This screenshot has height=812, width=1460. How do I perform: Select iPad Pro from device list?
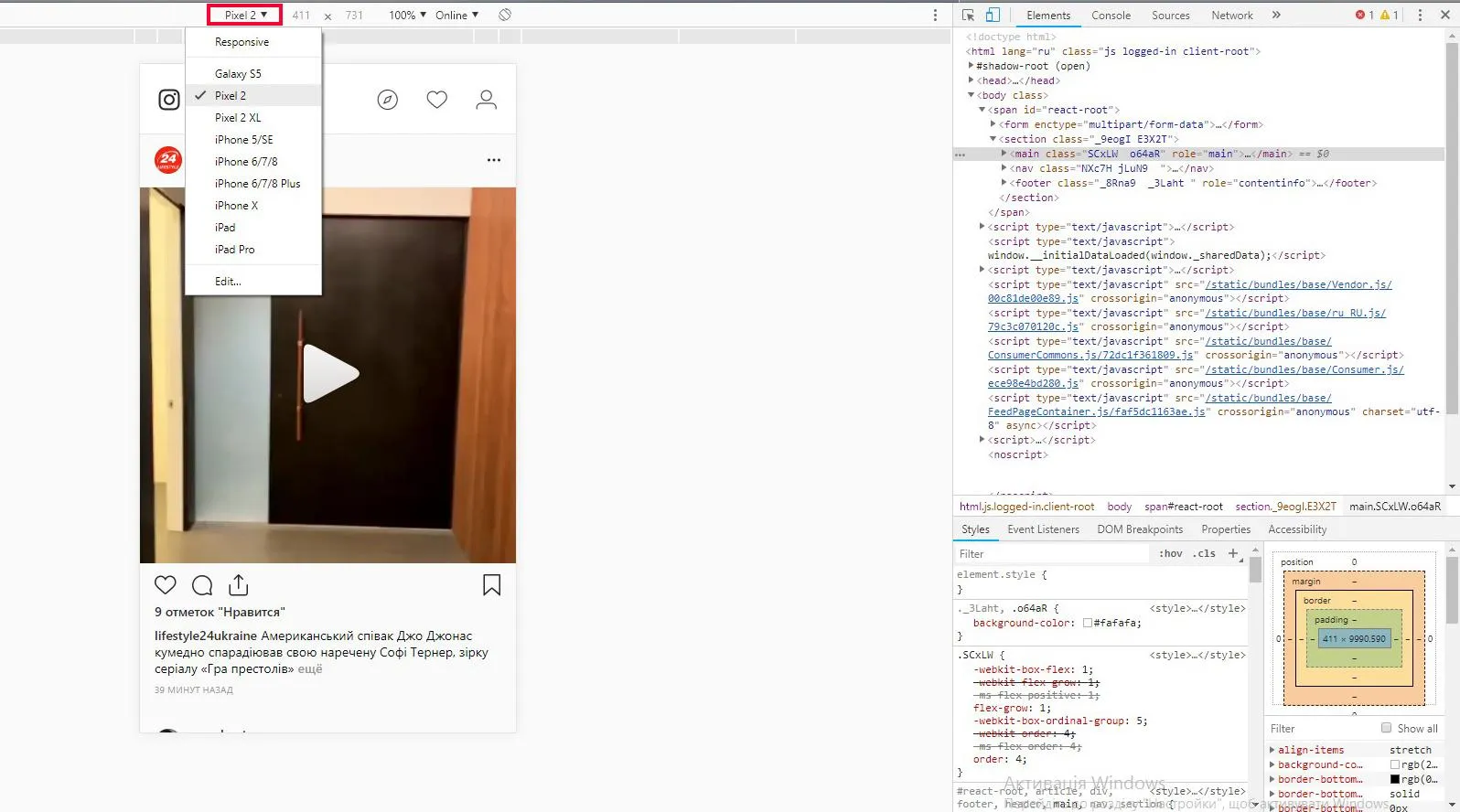coord(253,250)
